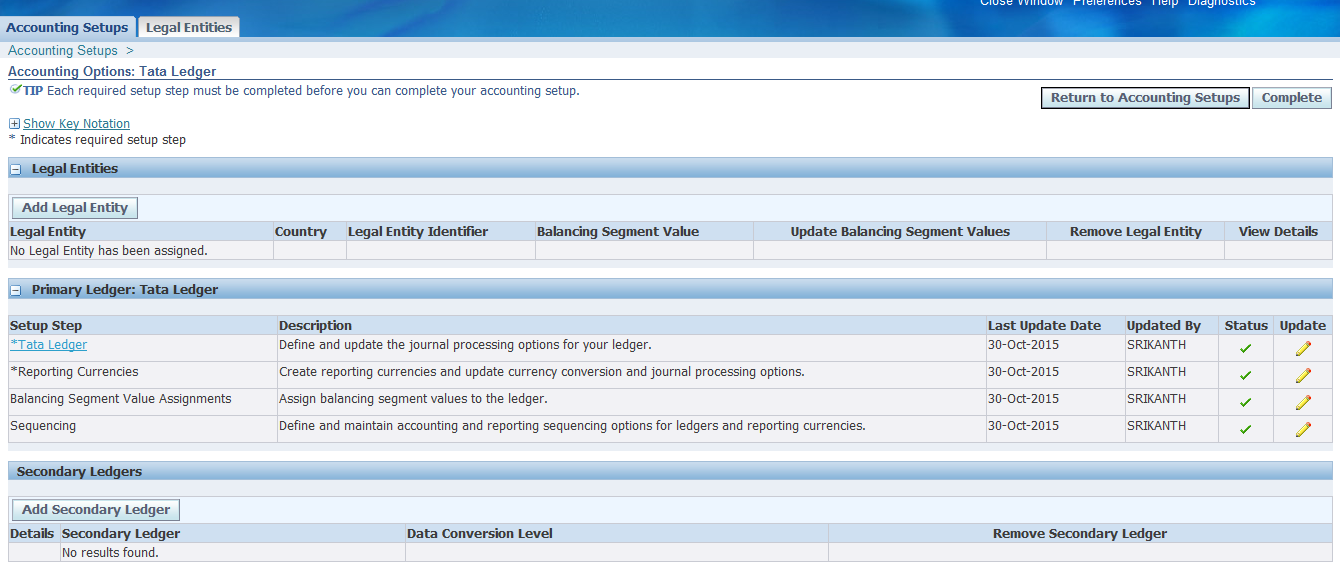Select the Accounting Setups tab

[x=67, y=27]
